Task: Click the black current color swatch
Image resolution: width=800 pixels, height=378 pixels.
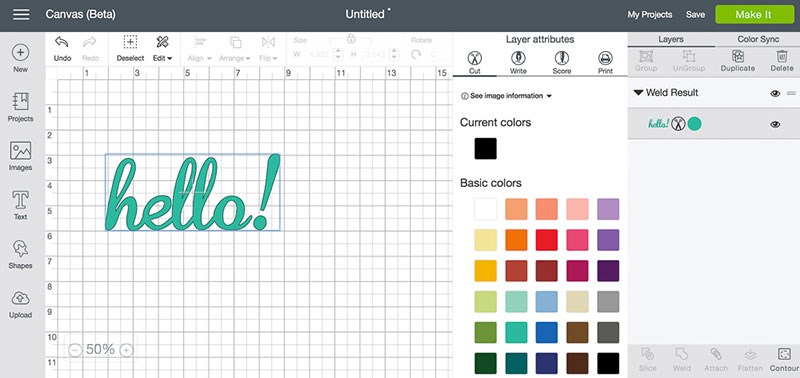Action: pyautogui.click(x=485, y=148)
